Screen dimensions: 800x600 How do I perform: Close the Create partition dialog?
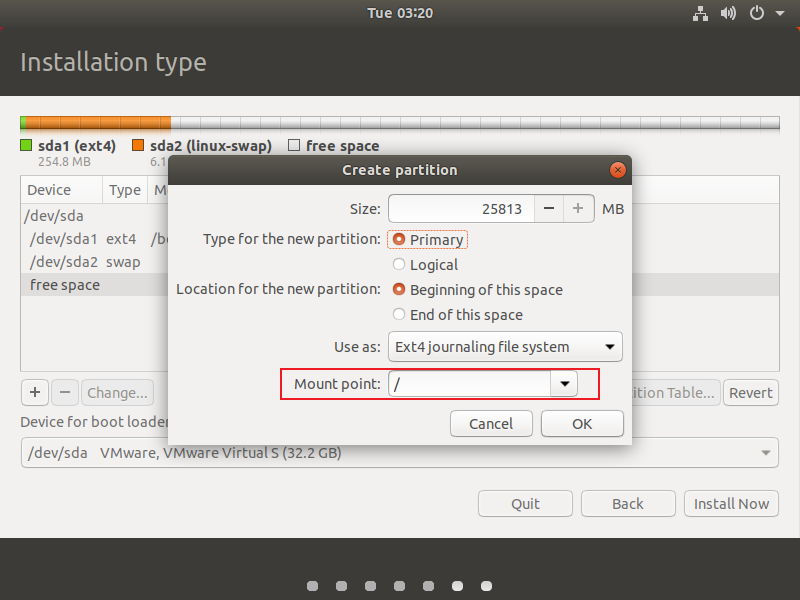point(617,170)
